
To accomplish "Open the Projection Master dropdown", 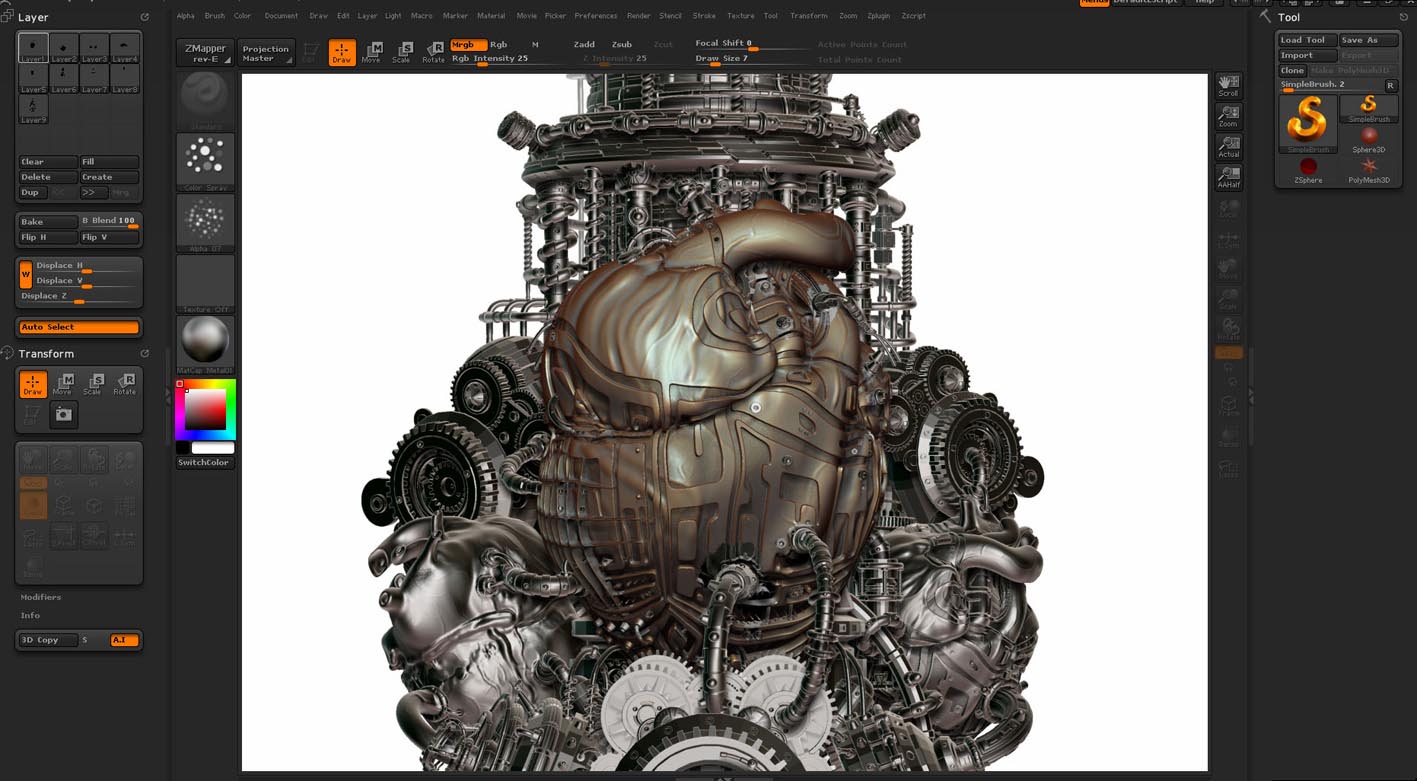I will pyautogui.click(x=266, y=53).
